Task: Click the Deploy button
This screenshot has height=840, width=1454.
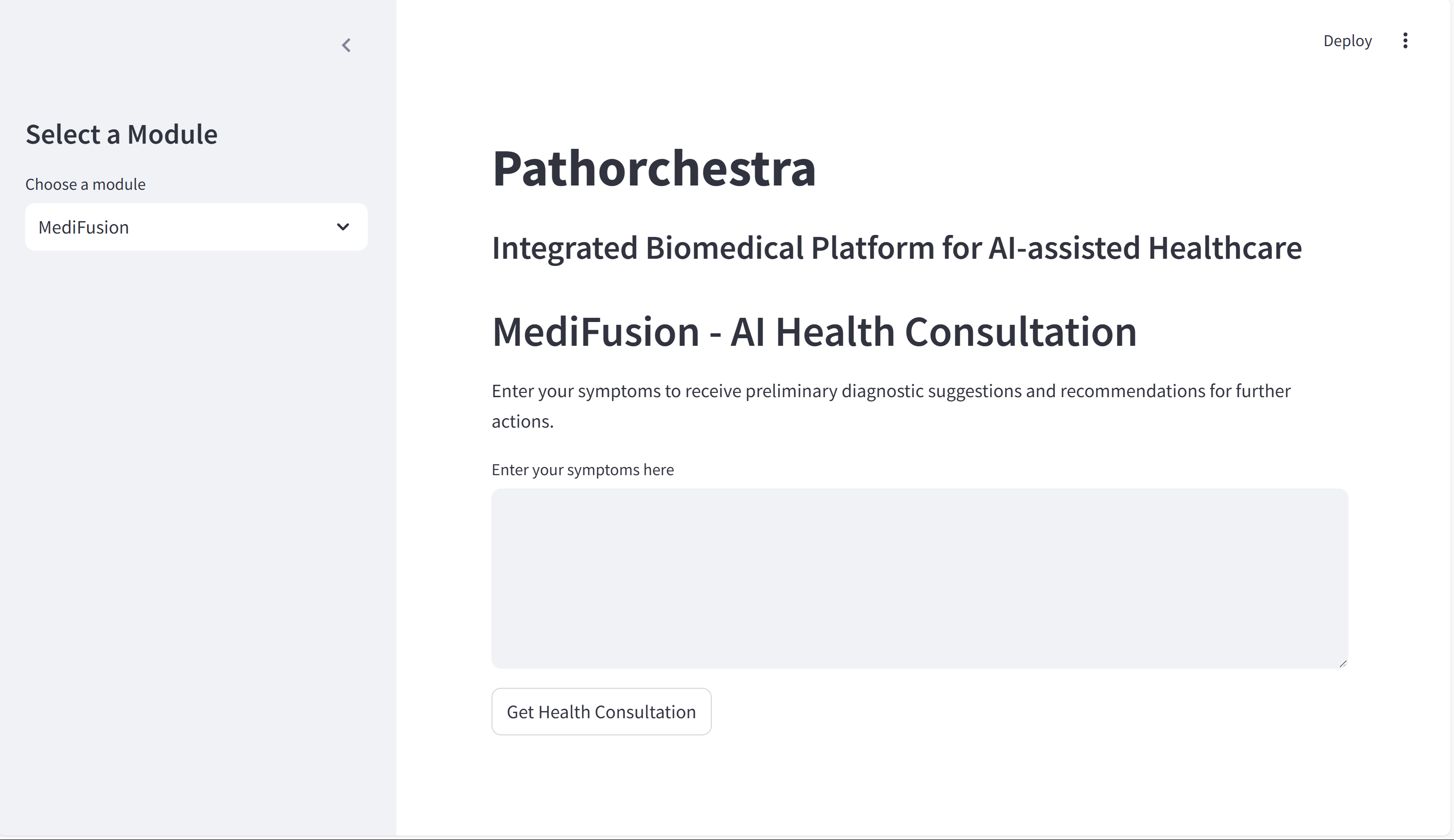Action: click(1347, 41)
